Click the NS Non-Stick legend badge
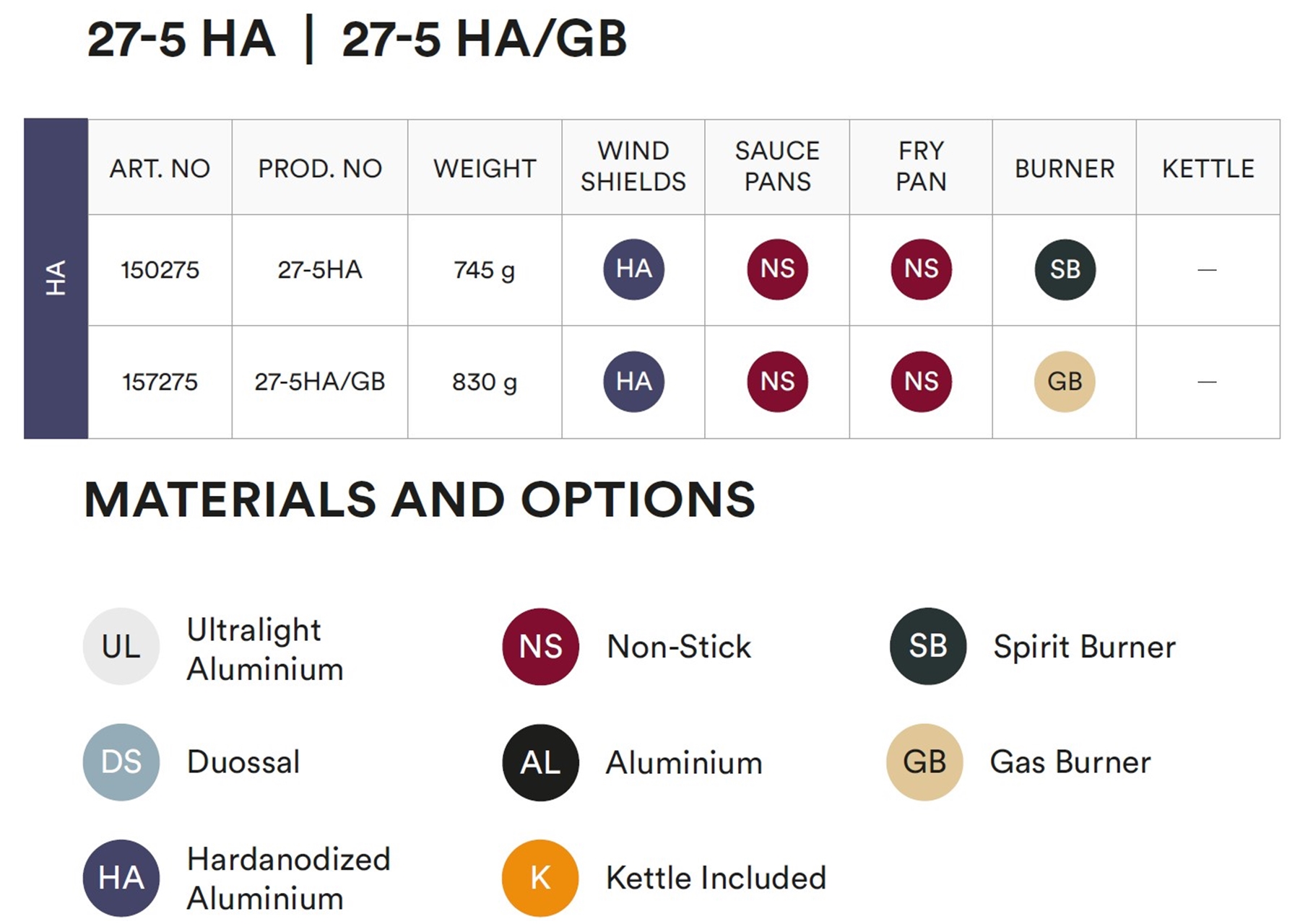Screen dimensions: 1300x924 pos(540,646)
